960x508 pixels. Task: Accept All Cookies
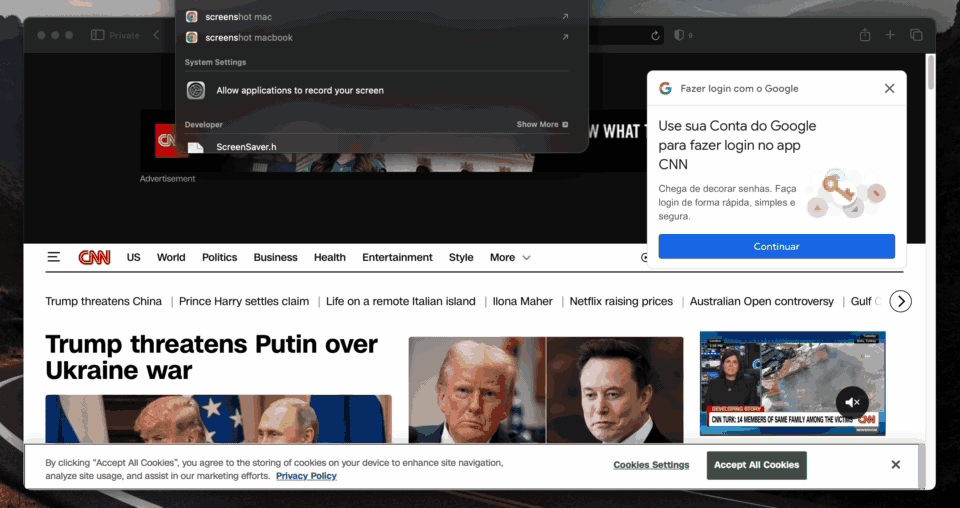click(756, 465)
